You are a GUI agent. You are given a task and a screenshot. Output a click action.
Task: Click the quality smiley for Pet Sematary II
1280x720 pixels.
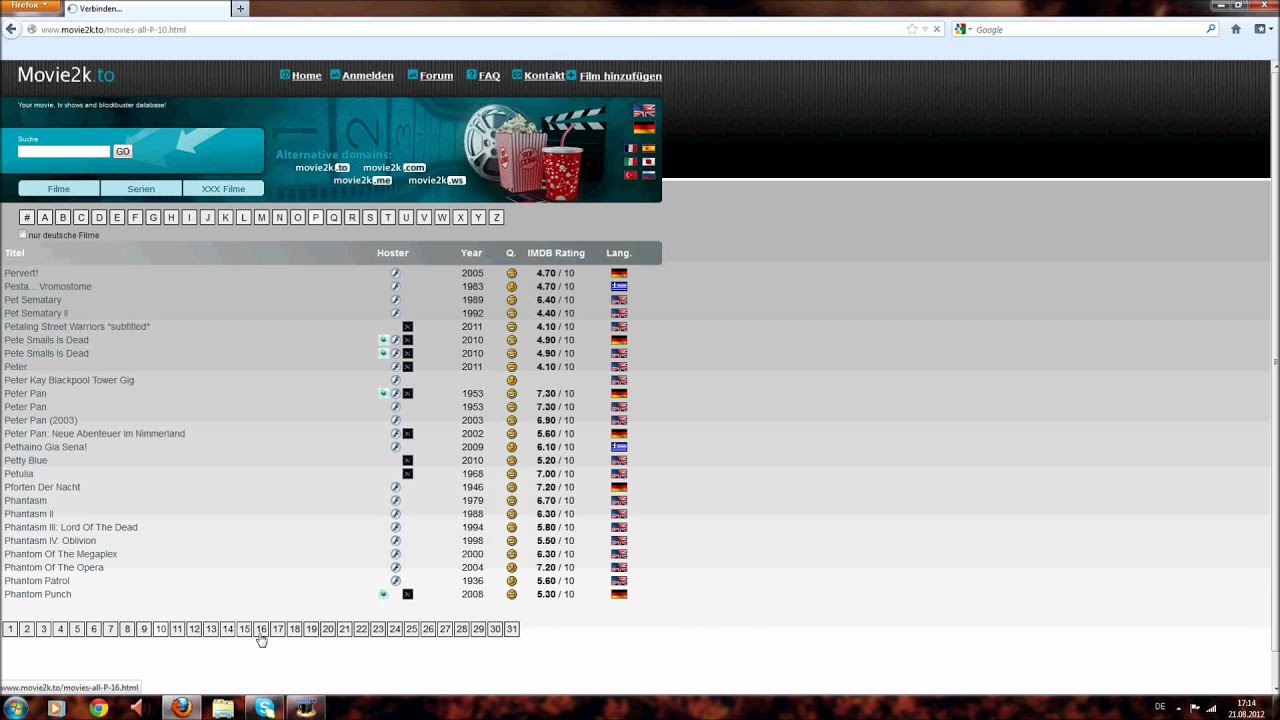(511, 313)
